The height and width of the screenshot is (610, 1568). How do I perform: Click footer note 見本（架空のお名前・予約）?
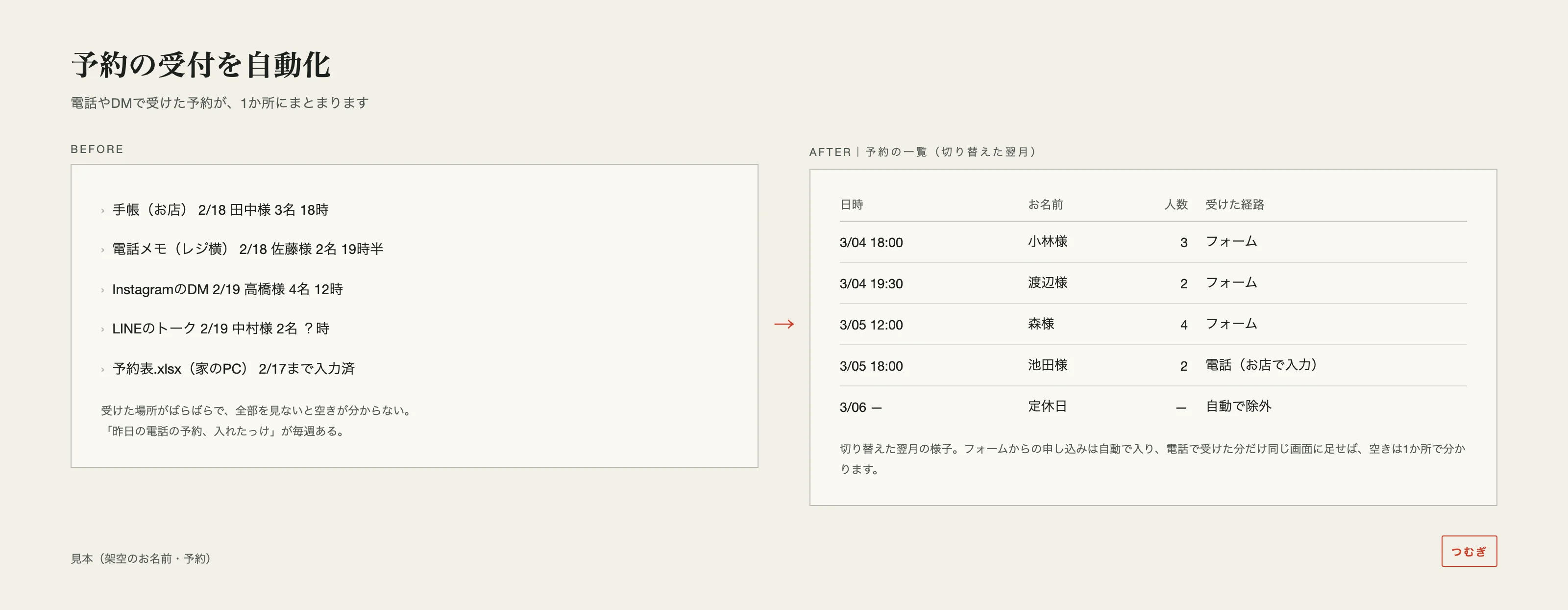[x=141, y=559]
